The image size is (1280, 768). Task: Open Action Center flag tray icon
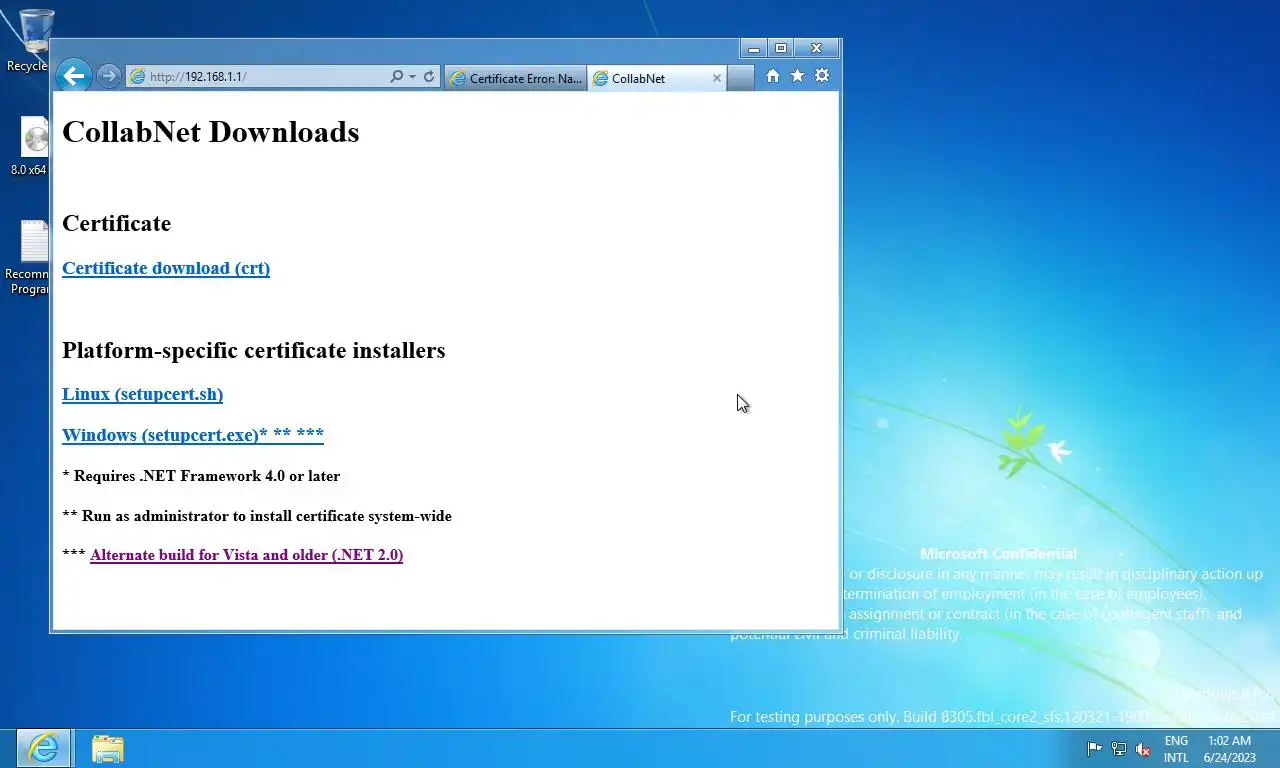[x=1094, y=749]
